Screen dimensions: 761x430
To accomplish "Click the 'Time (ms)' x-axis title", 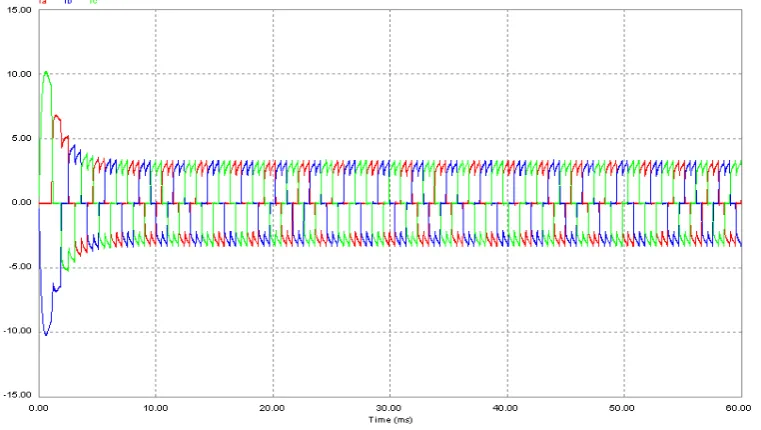I will click(x=390, y=420).
